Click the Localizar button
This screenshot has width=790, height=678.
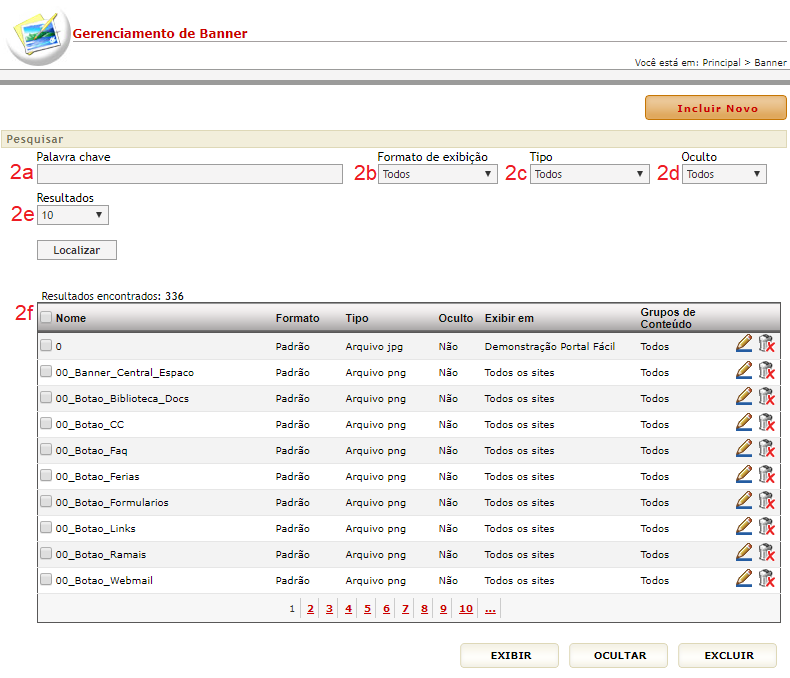[77, 250]
